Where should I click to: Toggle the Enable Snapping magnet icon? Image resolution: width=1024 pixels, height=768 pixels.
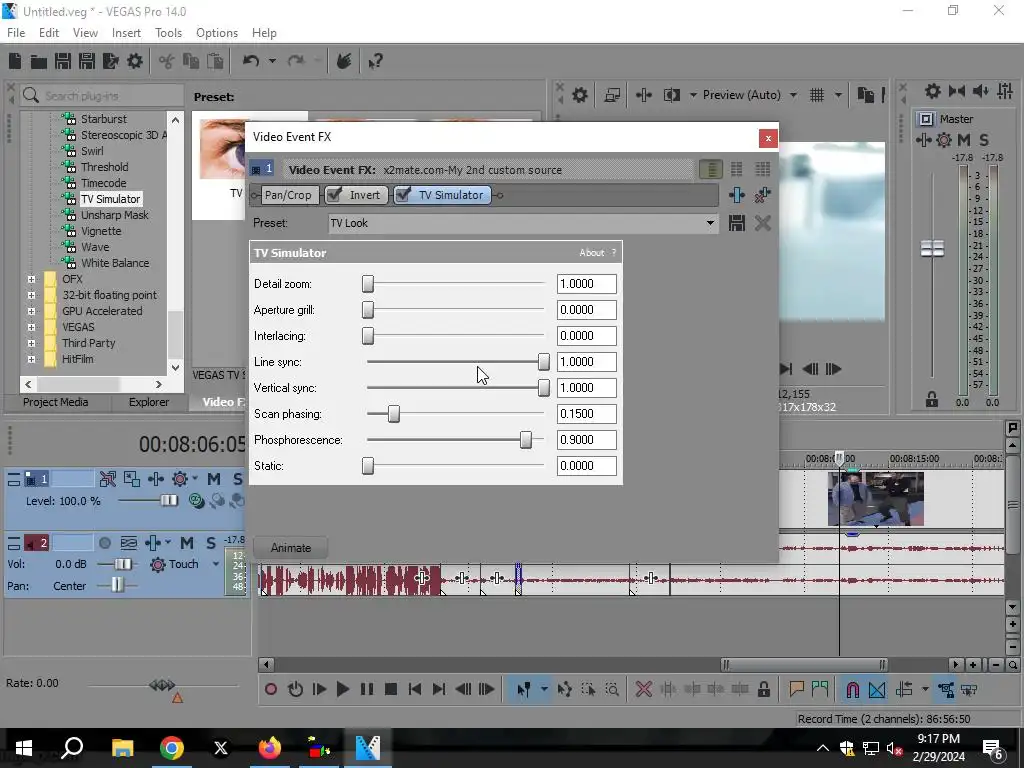[852, 689]
